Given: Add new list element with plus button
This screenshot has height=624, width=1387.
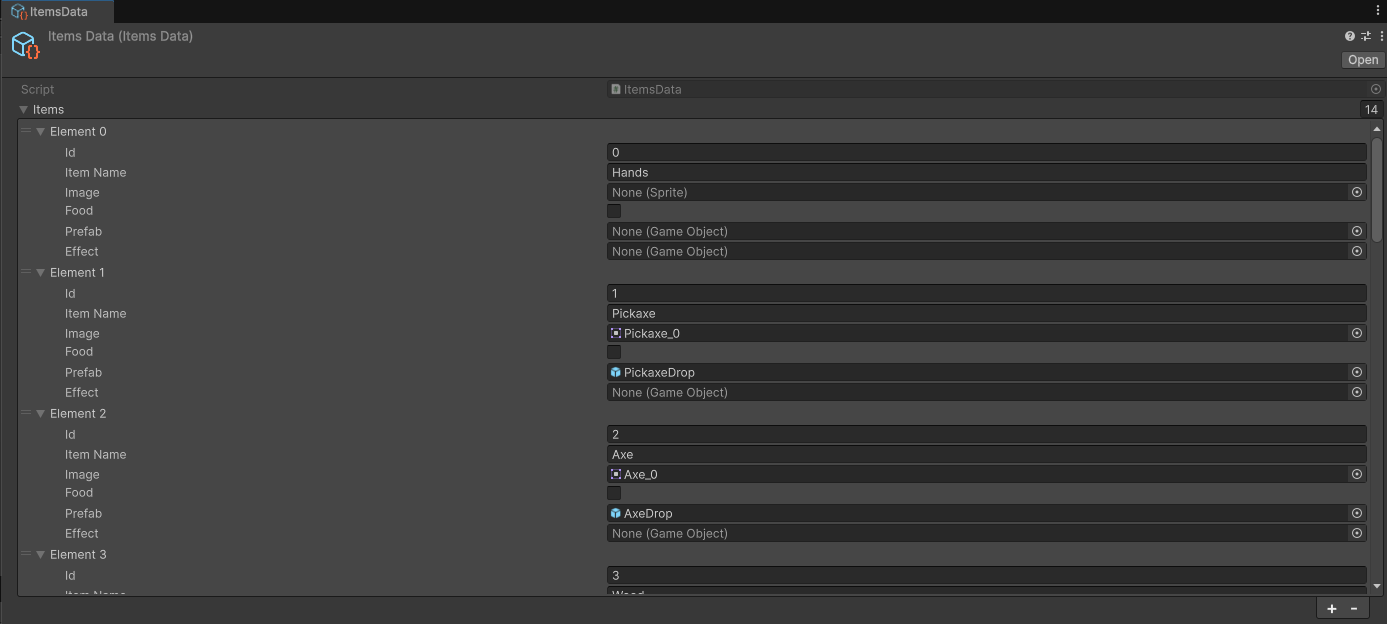Looking at the screenshot, I should tap(1331, 609).
